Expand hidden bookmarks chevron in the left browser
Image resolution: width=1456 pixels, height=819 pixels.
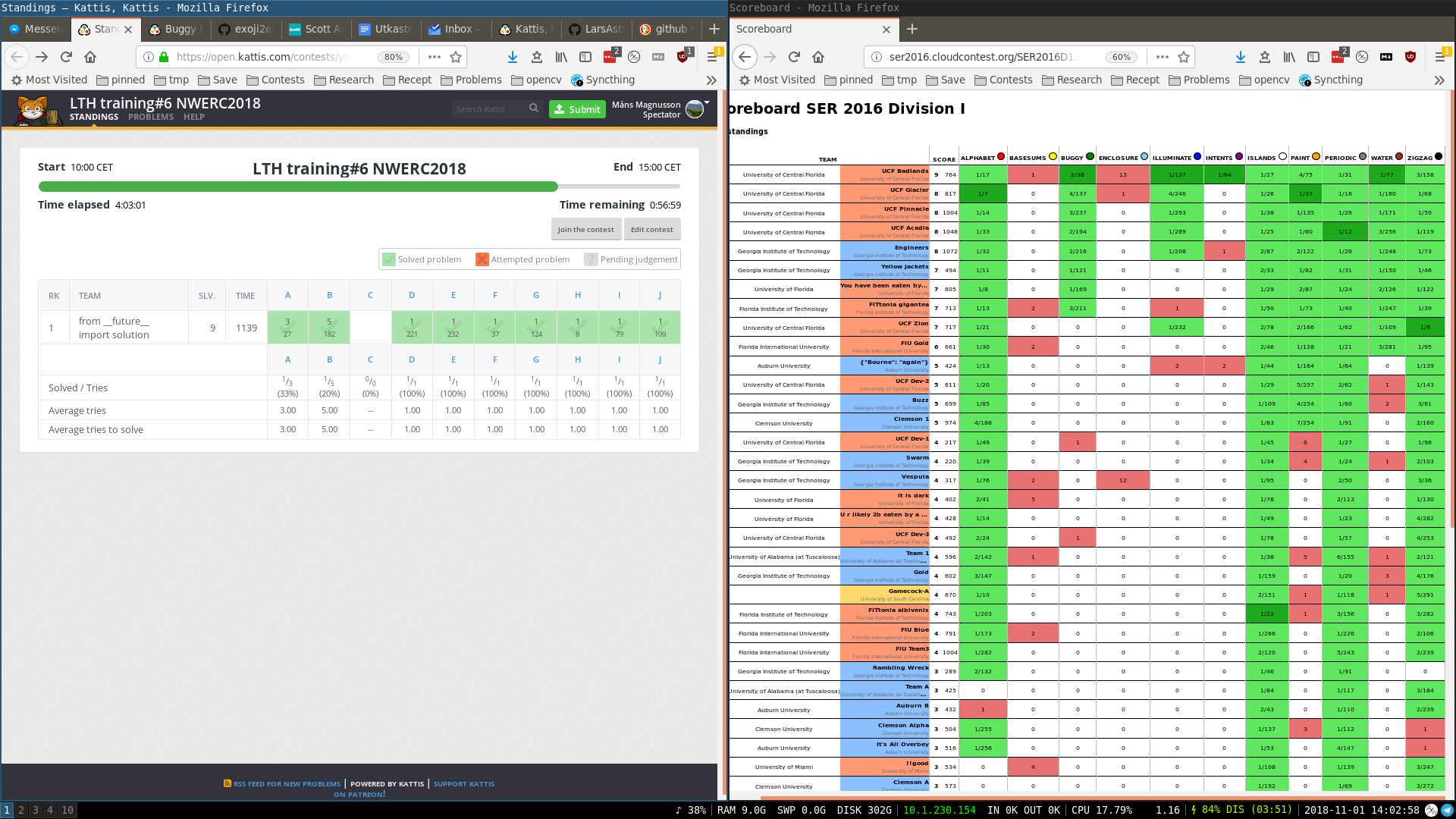(711, 80)
